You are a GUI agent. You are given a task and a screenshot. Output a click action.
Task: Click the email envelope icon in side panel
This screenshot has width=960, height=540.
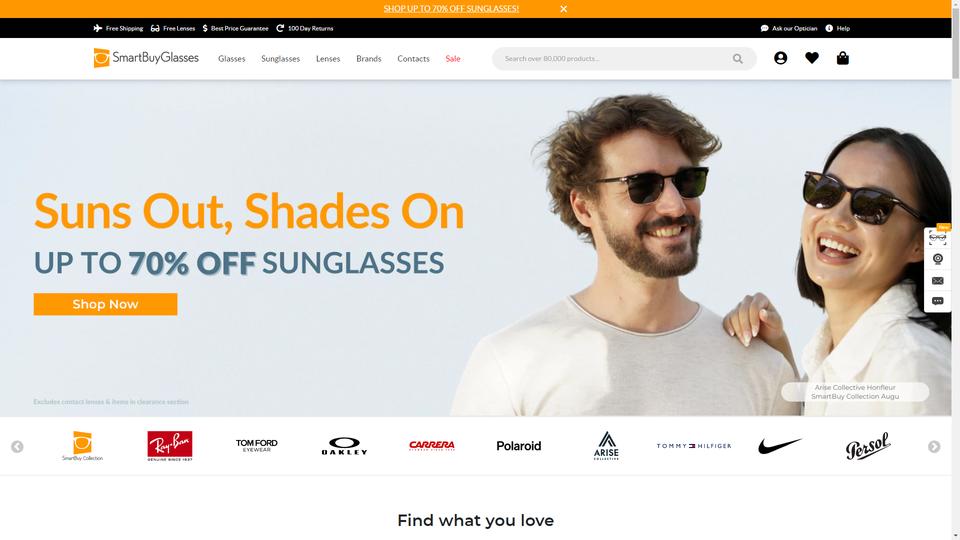click(x=937, y=280)
